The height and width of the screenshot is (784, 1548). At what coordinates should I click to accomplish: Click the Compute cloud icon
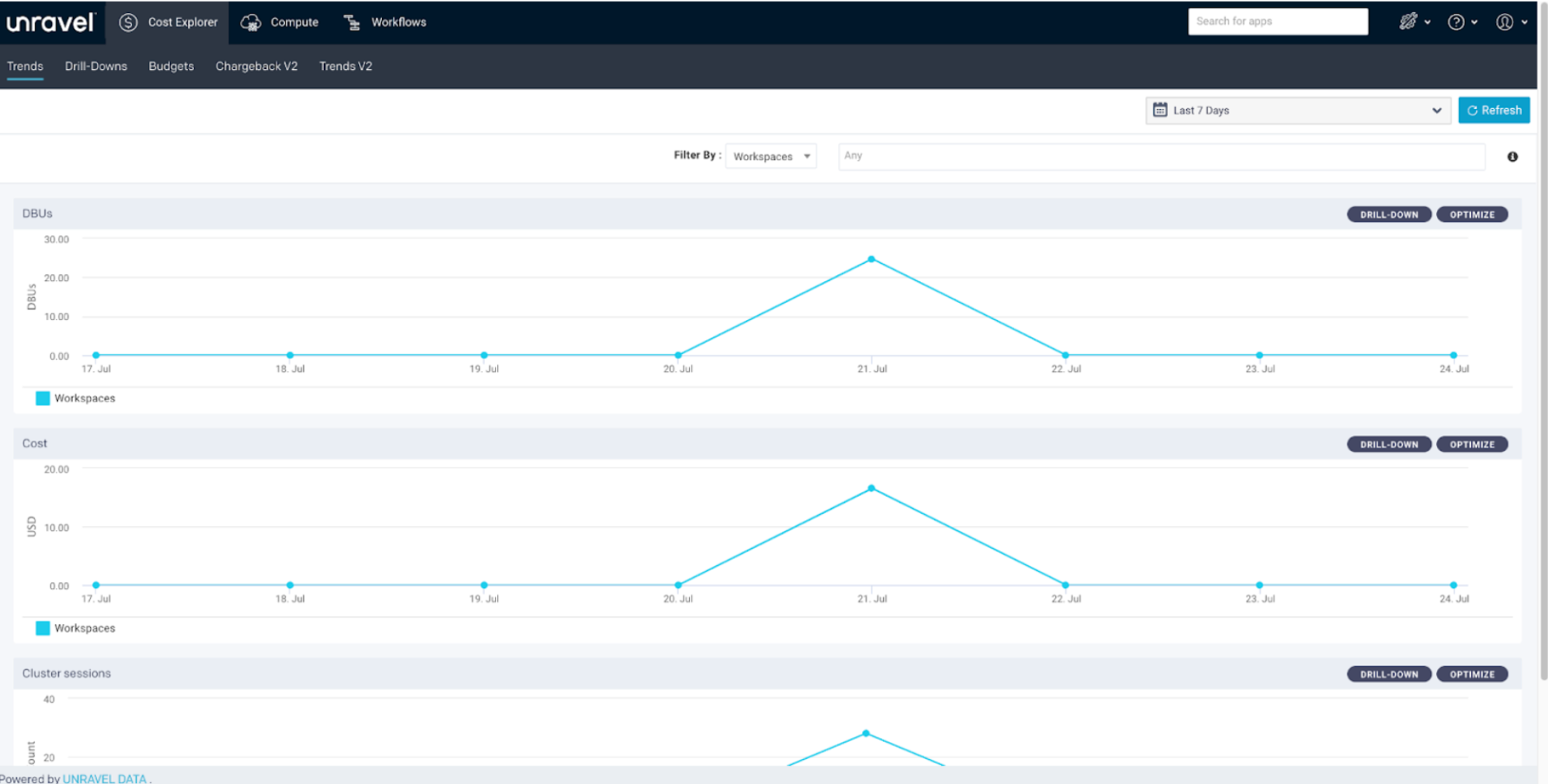point(250,22)
